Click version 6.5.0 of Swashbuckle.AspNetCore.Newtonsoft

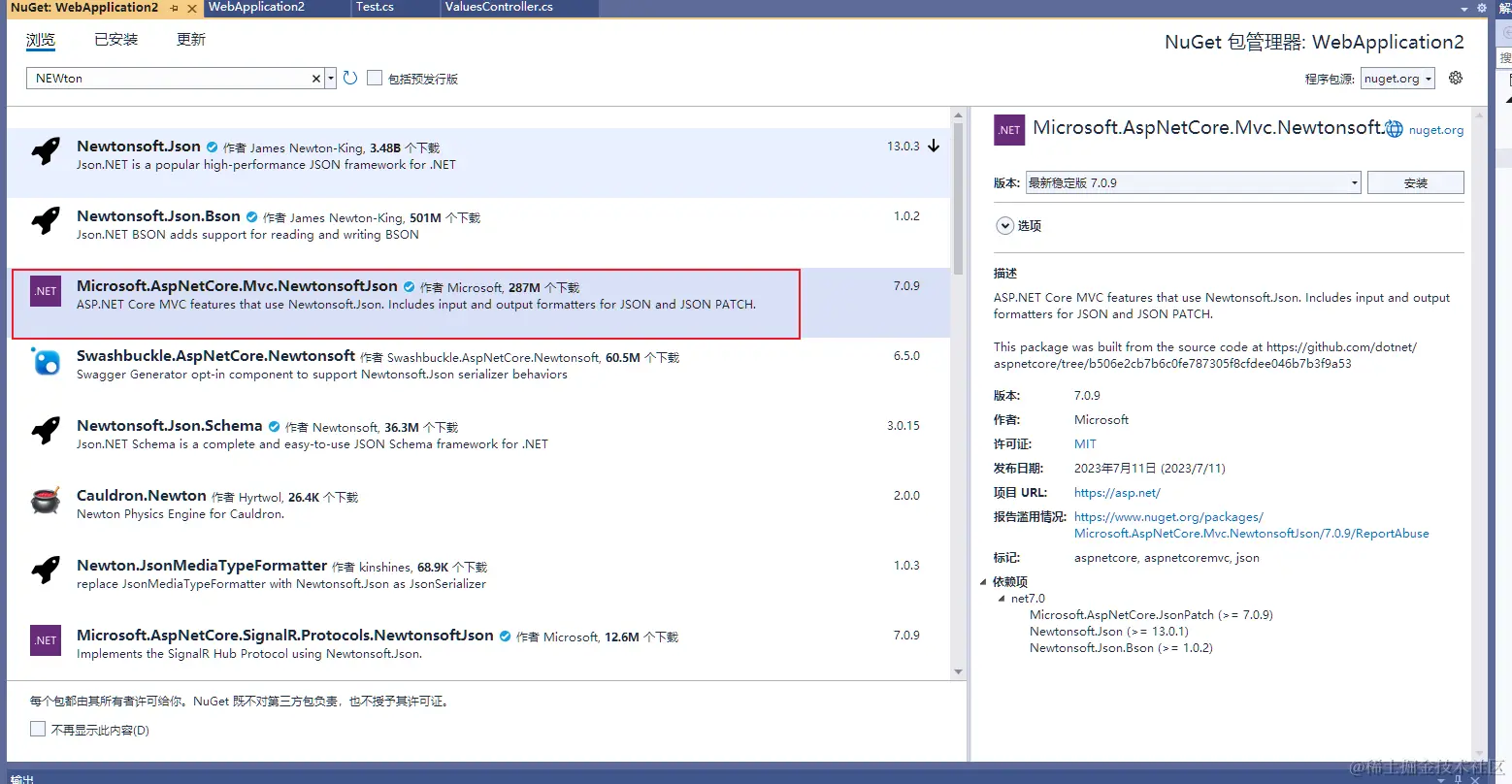(906, 356)
